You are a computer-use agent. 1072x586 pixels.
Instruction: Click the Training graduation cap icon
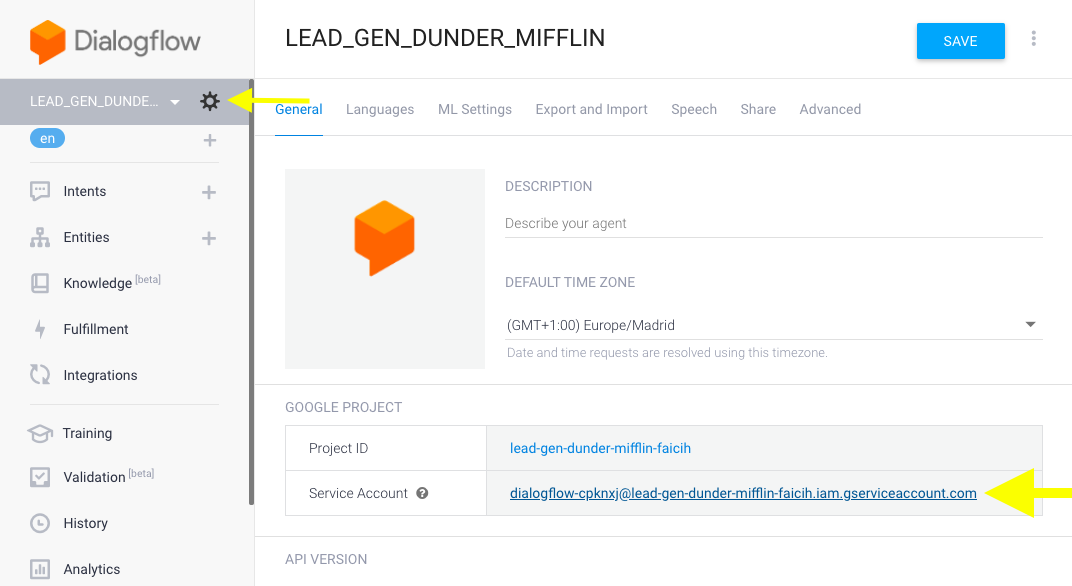pos(40,434)
